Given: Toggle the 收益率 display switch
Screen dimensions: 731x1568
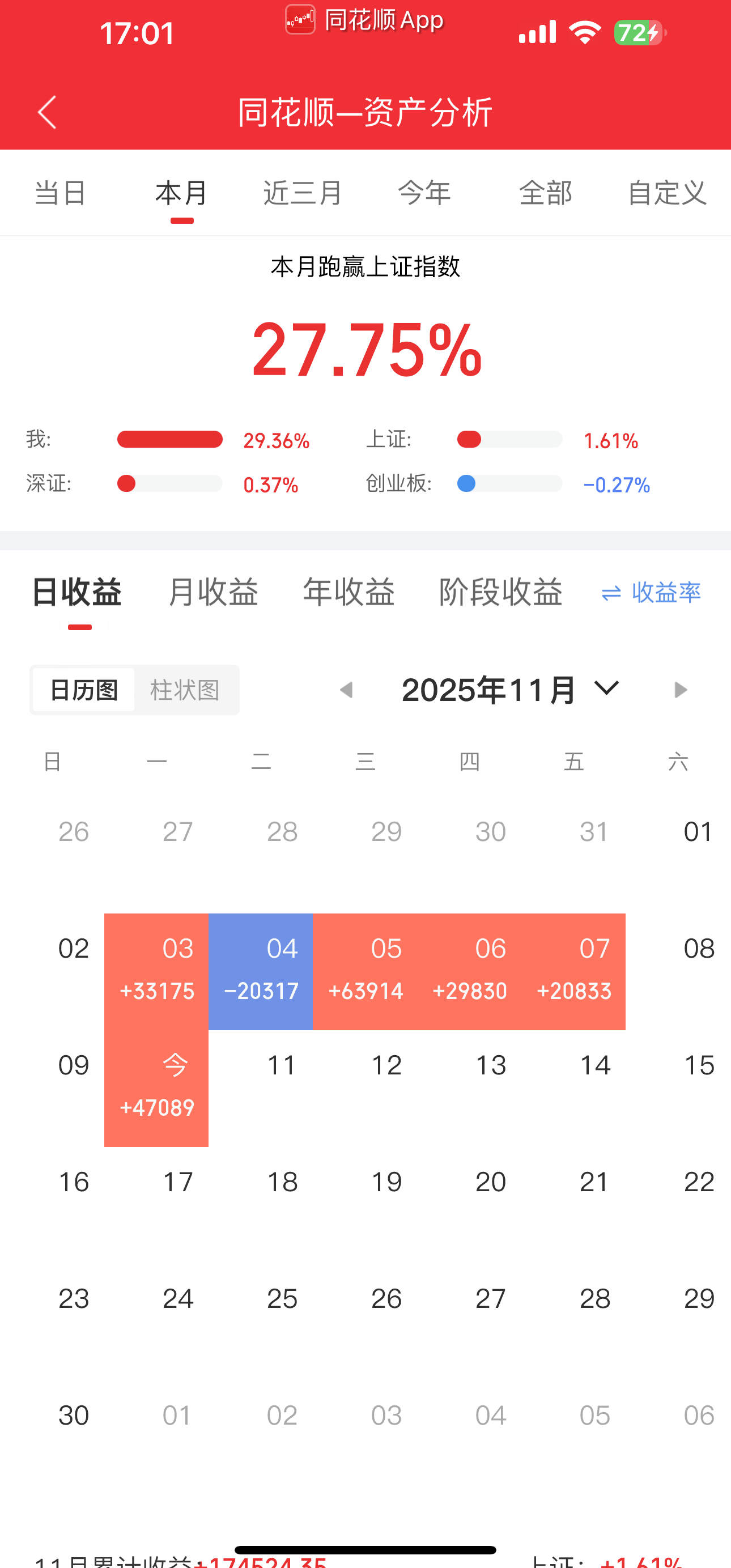Looking at the screenshot, I should tap(651, 592).
